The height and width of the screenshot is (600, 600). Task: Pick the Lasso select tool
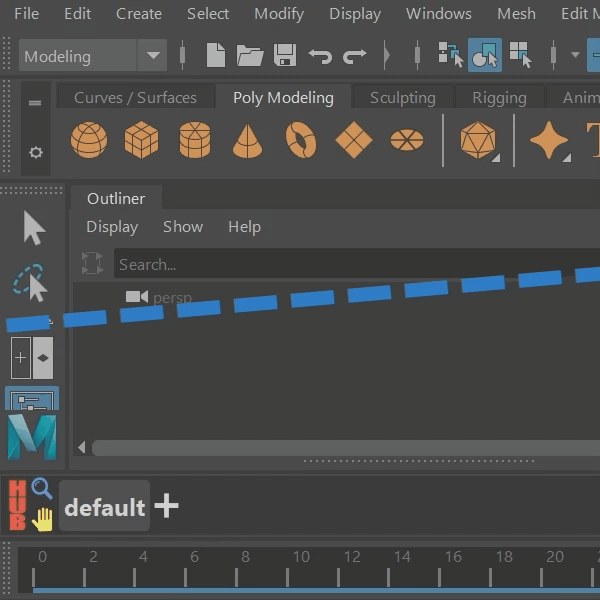point(30,283)
